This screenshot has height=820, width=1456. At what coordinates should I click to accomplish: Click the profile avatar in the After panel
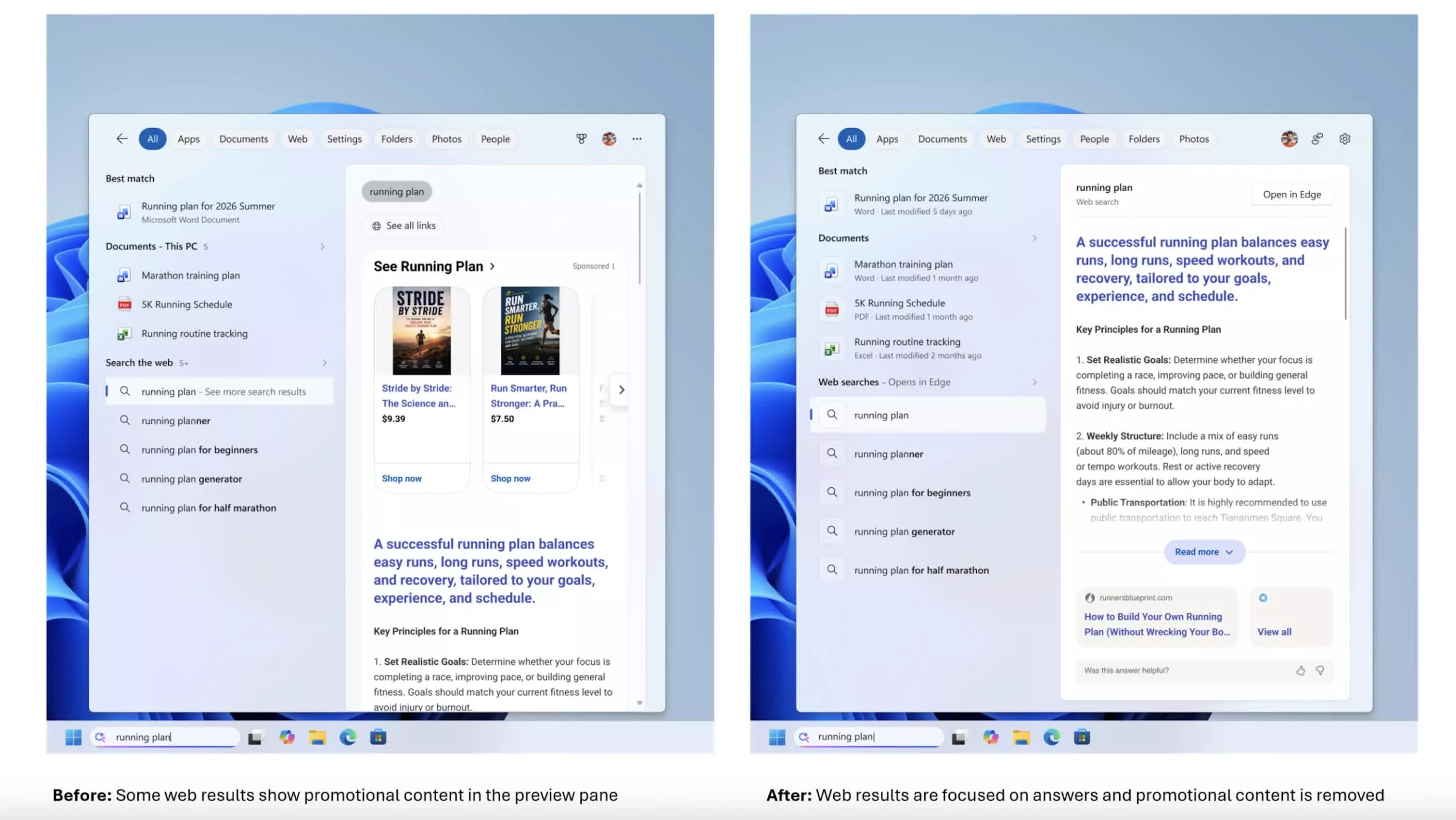point(1289,138)
